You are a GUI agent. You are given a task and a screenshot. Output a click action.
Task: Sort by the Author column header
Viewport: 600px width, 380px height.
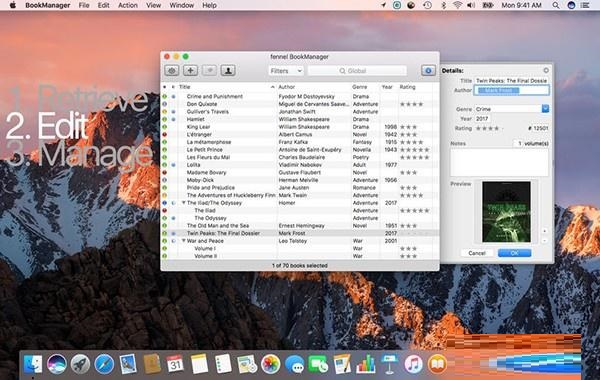click(x=313, y=87)
